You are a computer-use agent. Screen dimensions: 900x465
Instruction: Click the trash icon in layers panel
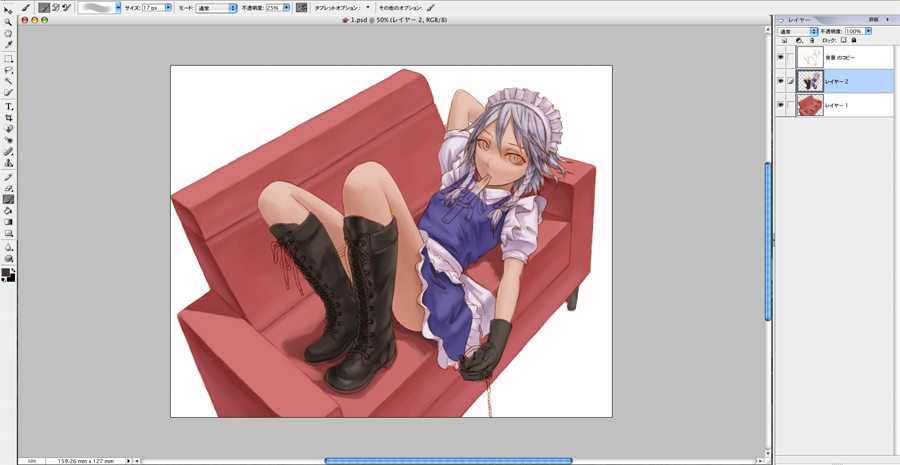point(812,40)
